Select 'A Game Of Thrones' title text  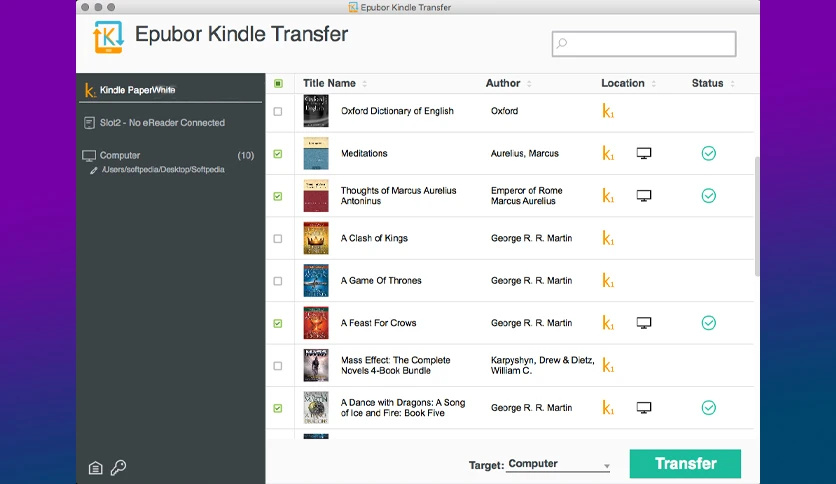click(x=381, y=280)
